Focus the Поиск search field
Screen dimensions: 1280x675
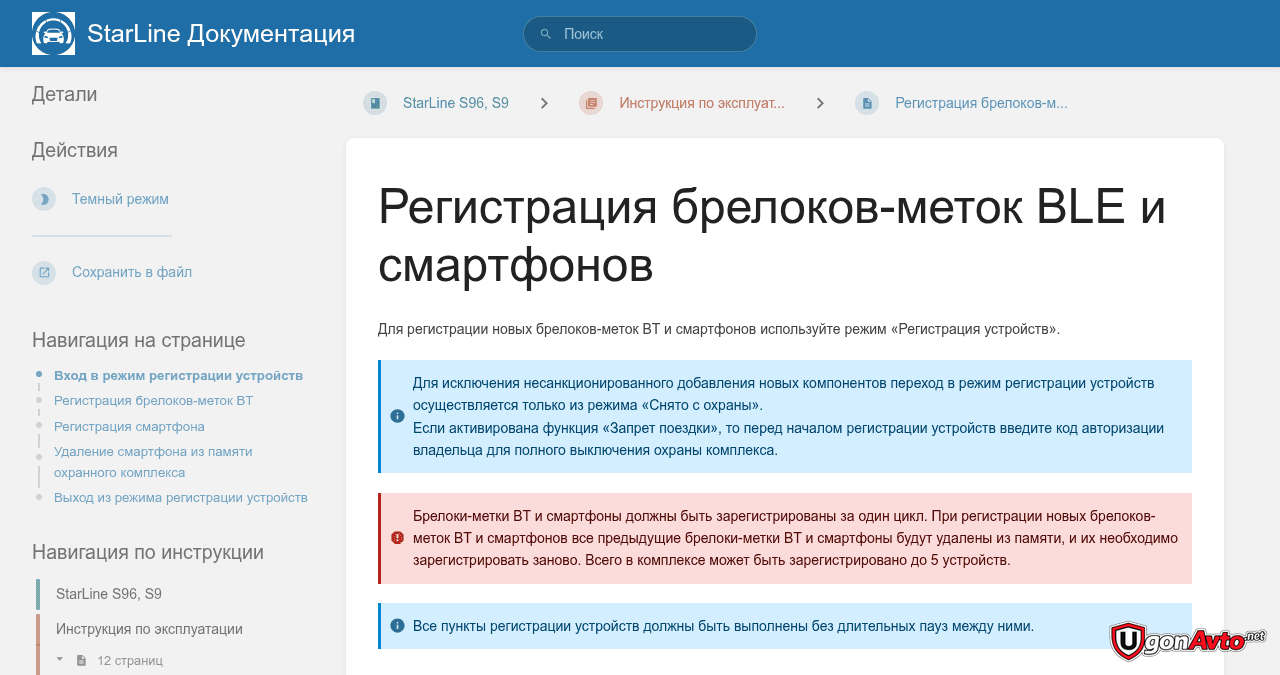pyautogui.click(x=640, y=34)
